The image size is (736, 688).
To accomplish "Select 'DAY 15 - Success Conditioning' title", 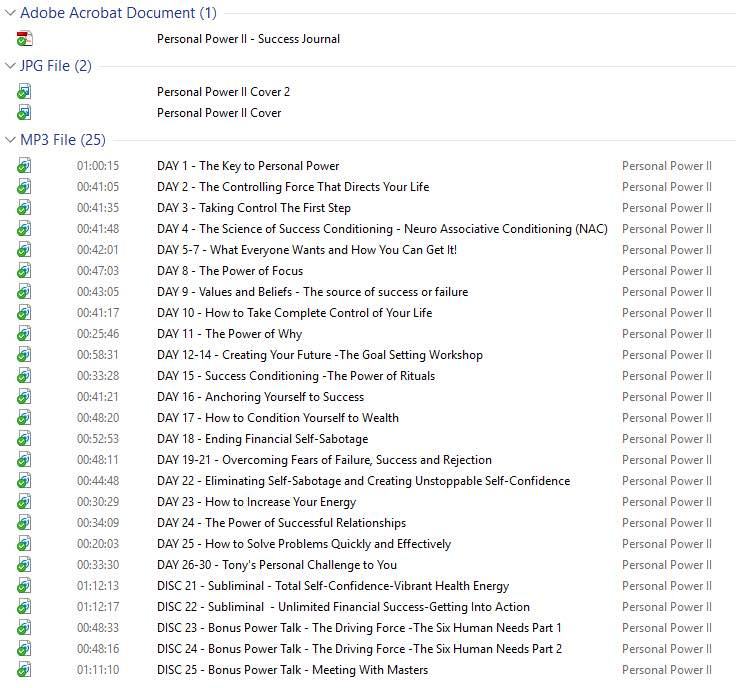I will (x=296, y=376).
